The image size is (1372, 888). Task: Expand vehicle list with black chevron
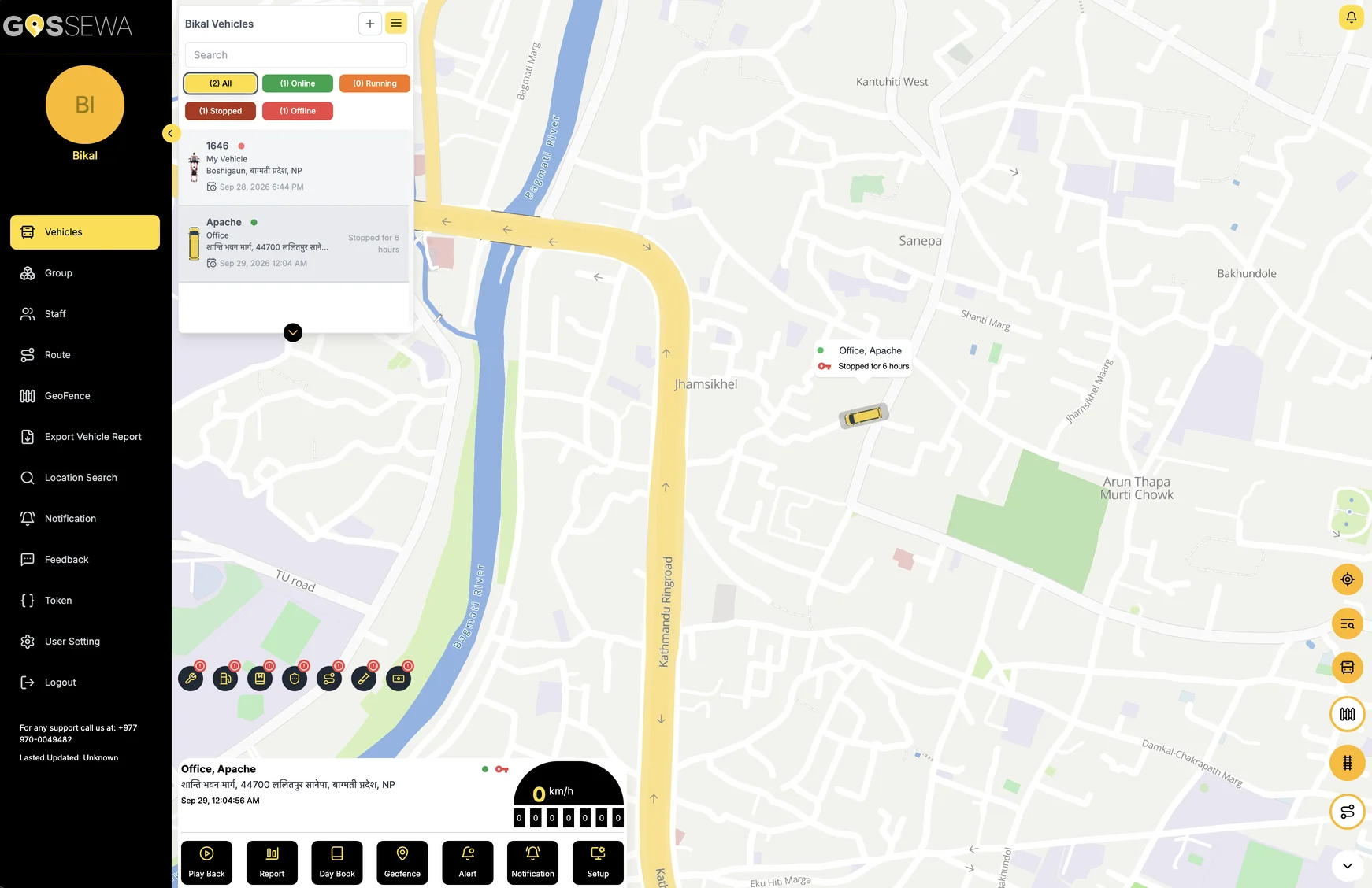tap(293, 332)
